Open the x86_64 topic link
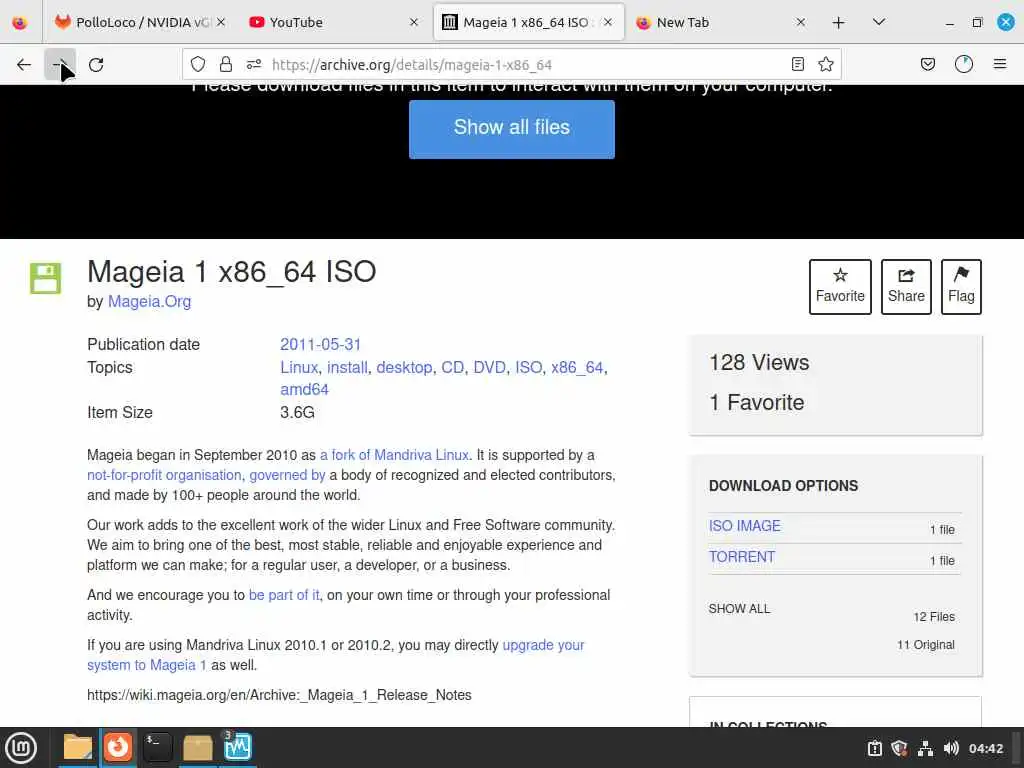1024x768 pixels. (x=577, y=367)
